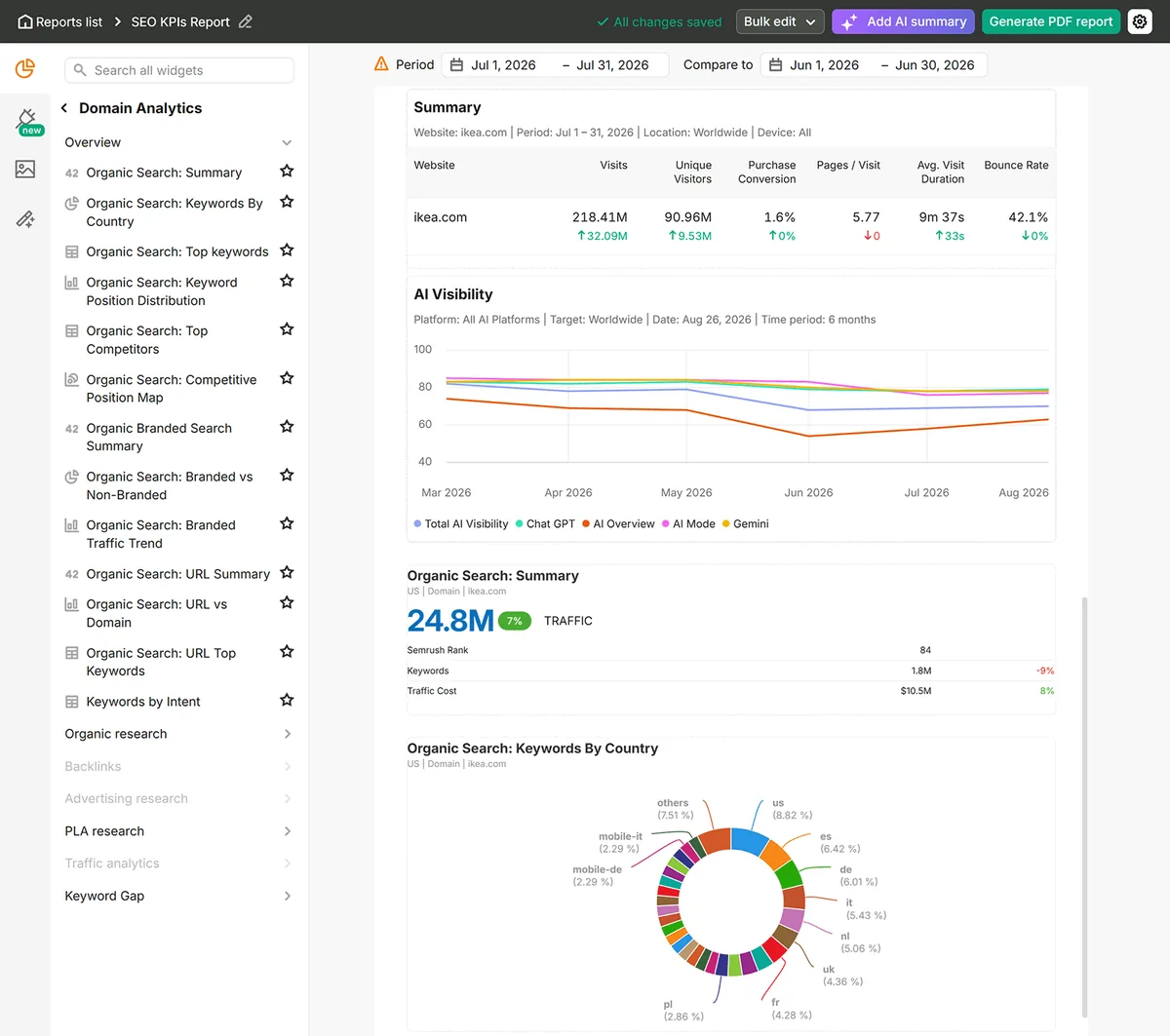The width and height of the screenshot is (1170, 1036).
Task: Star Organic Search: Top keywords widget
Action: pyautogui.click(x=287, y=250)
